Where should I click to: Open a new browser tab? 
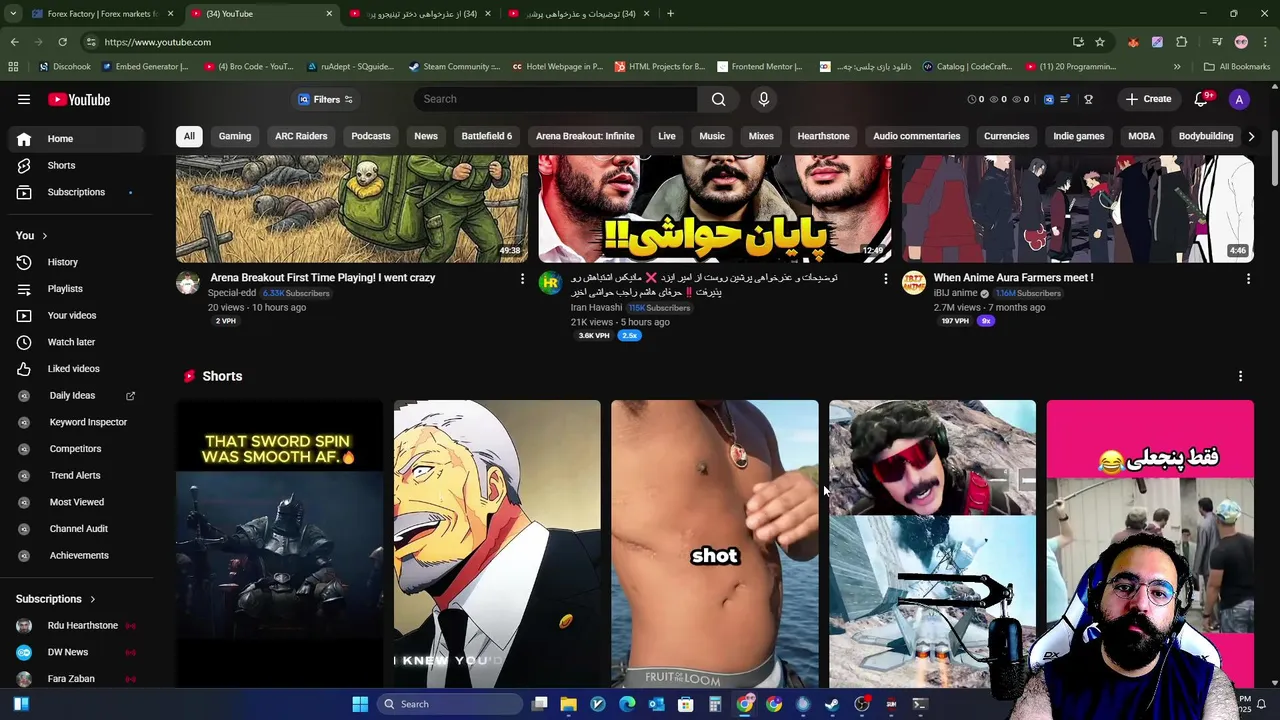click(x=670, y=14)
